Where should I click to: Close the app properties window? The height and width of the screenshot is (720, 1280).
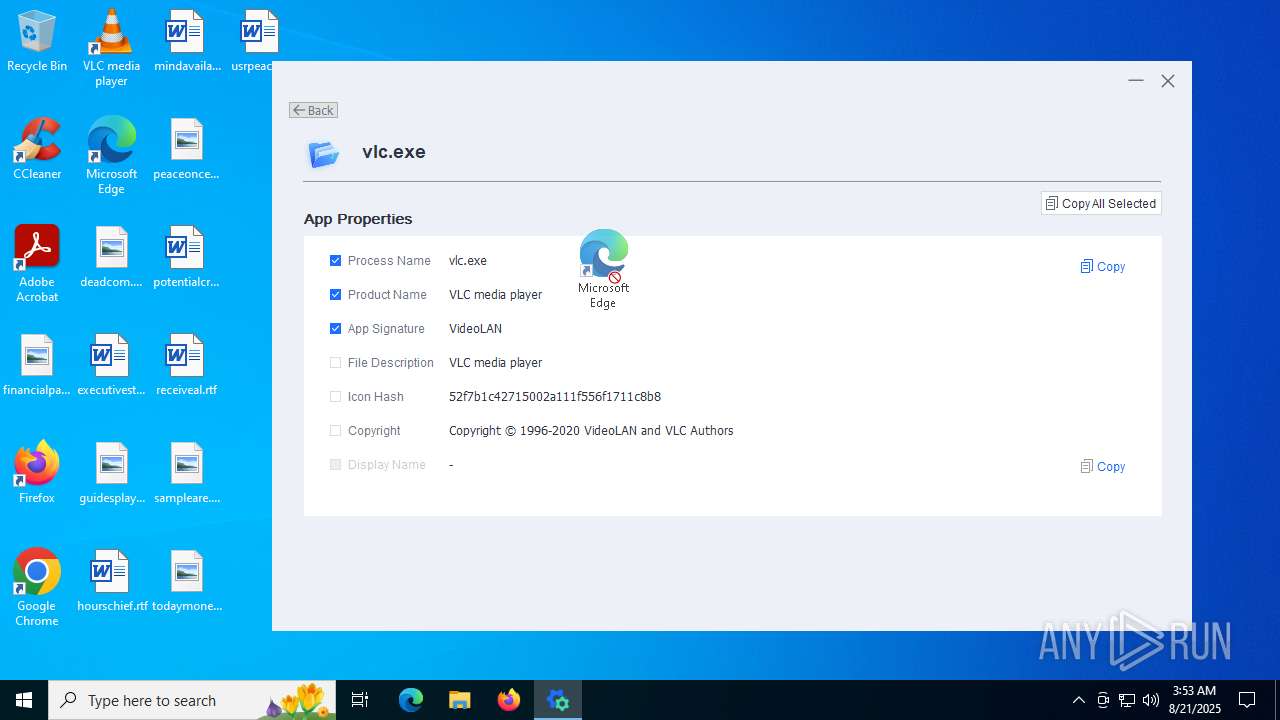coord(1168,81)
